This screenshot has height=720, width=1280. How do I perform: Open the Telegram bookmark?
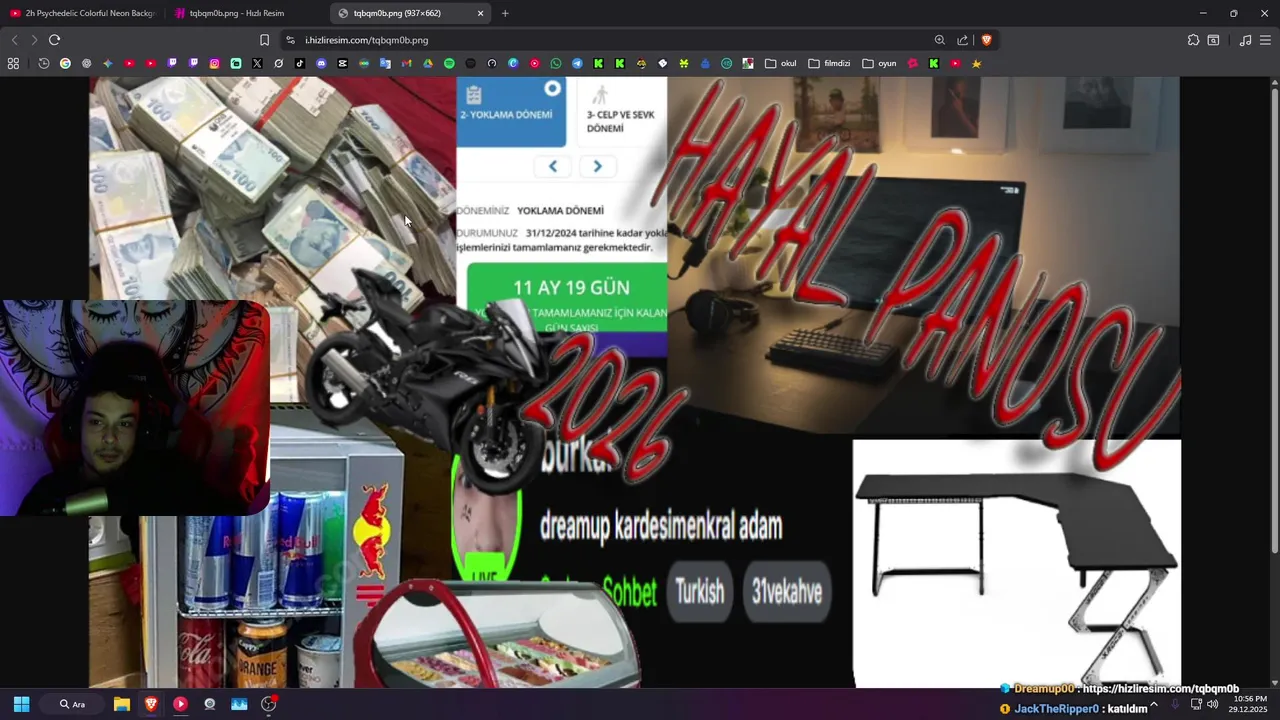pos(577,63)
